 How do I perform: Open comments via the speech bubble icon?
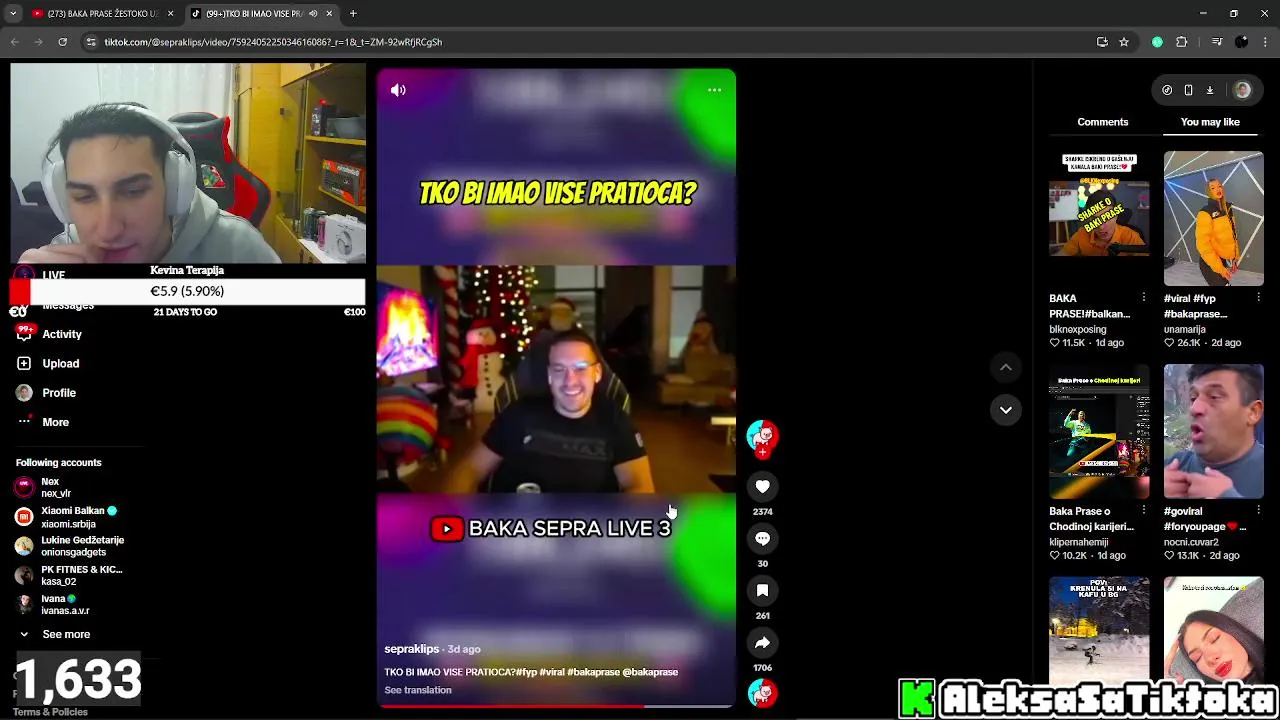pyautogui.click(x=762, y=538)
